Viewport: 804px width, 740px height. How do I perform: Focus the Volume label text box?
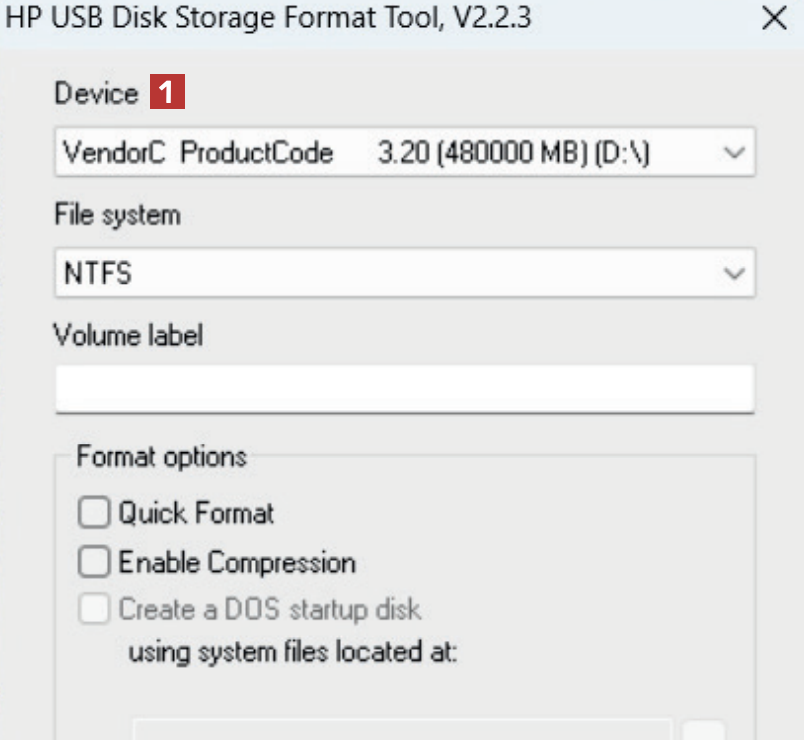click(404, 388)
